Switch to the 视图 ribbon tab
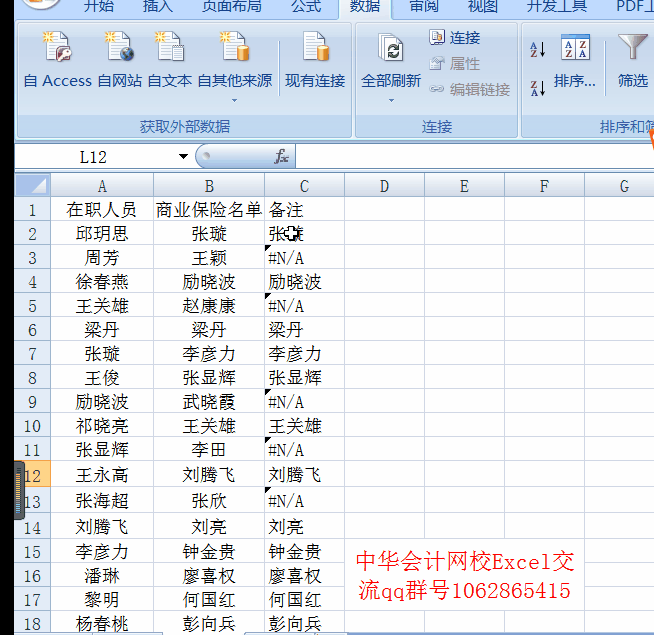This screenshot has height=635, width=654. tap(483, 6)
